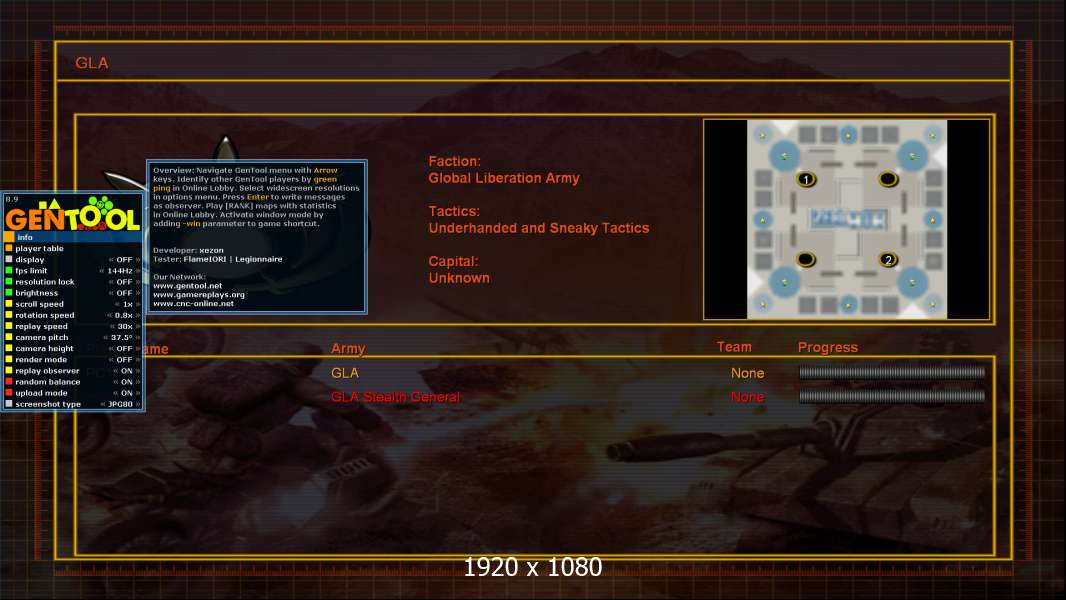Screen dimensions: 1066x600
Task: Toggle the resolution lock OFF value
Action: tap(124, 281)
